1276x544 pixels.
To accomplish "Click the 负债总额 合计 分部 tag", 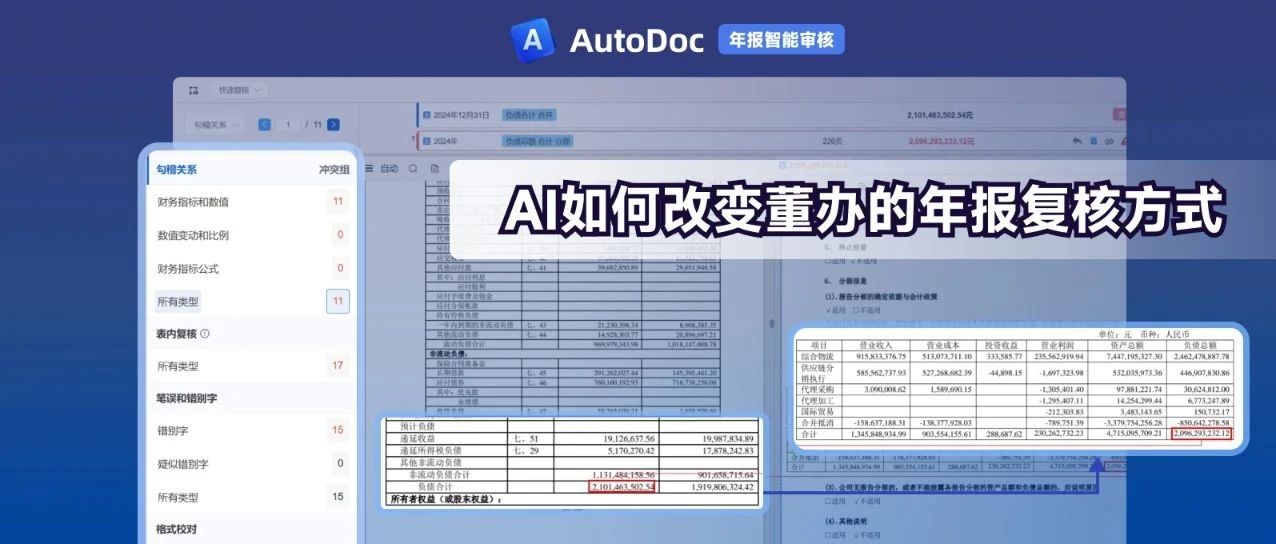I will tap(537, 142).
